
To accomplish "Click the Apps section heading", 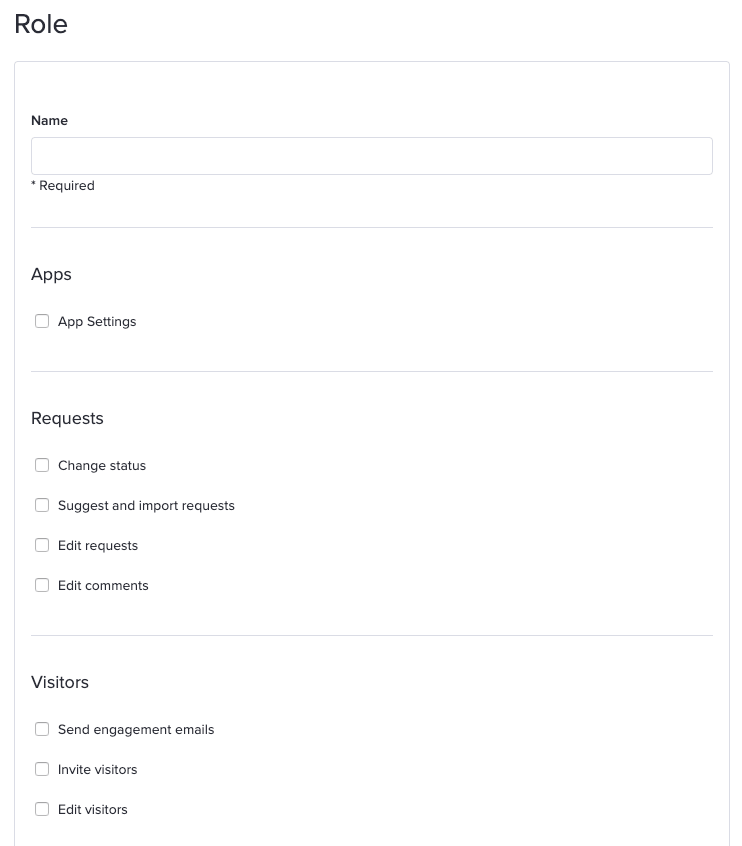I will click(x=51, y=274).
